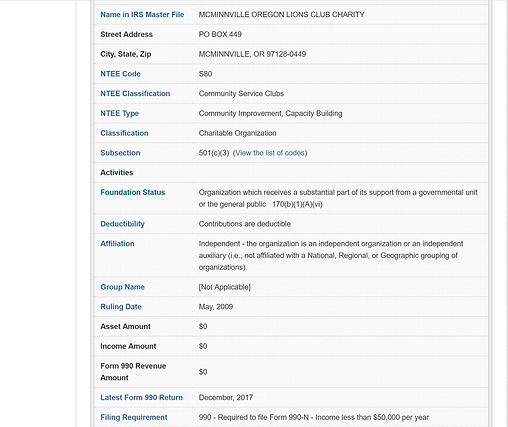Click the 170(b)(1)(A)(vi) code text
This screenshot has width=508, height=427.
pos(297,204)
